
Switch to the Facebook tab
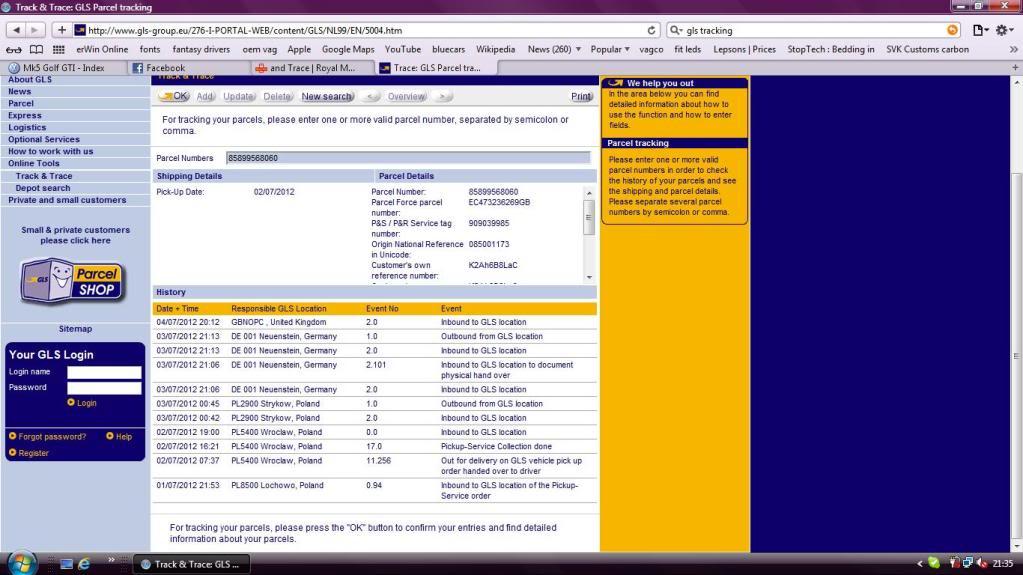coord(186,68)
